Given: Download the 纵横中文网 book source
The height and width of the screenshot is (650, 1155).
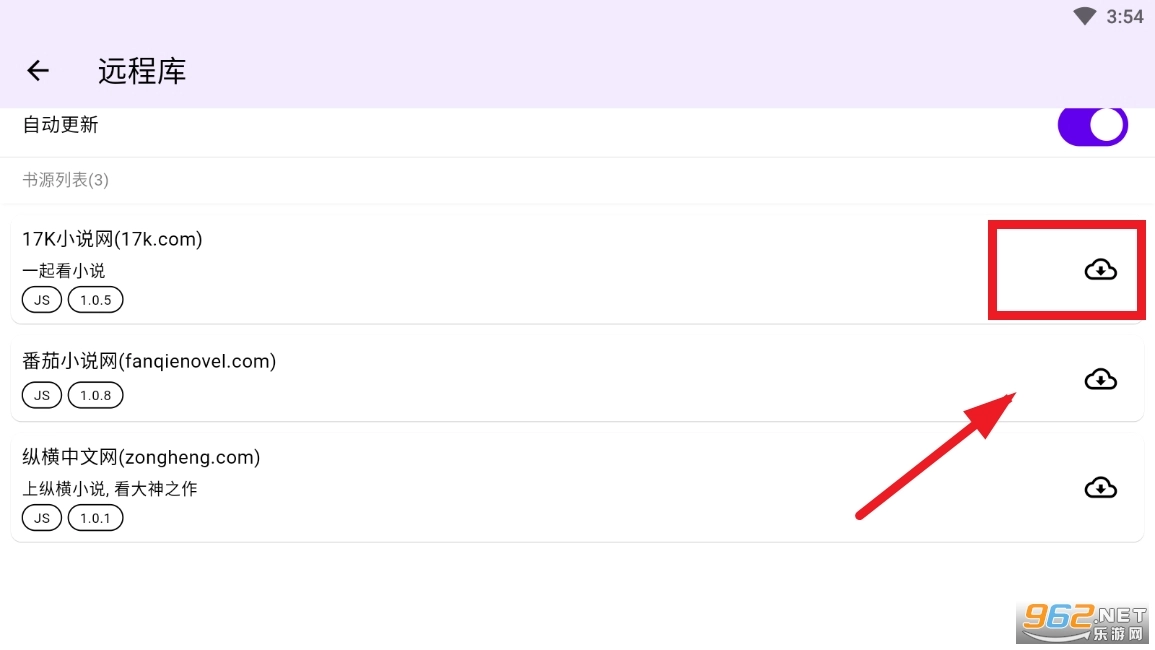Looking at the screenshot, I should tap(1100, 487).
